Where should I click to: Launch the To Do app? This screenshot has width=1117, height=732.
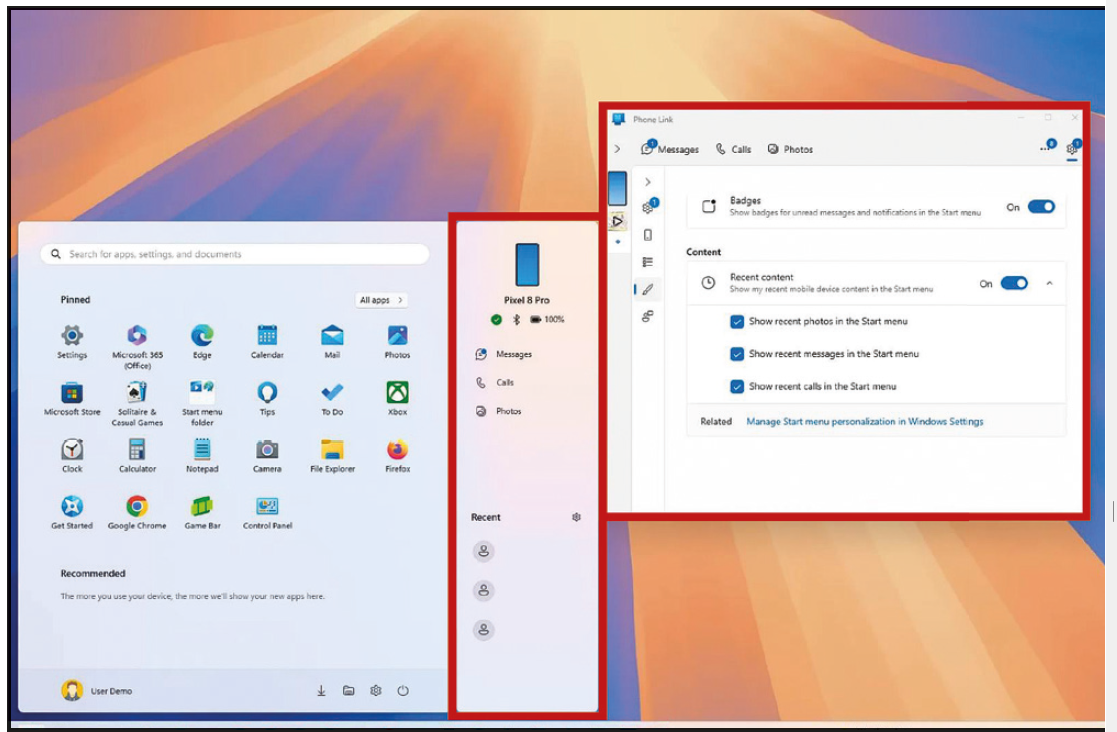332,398
